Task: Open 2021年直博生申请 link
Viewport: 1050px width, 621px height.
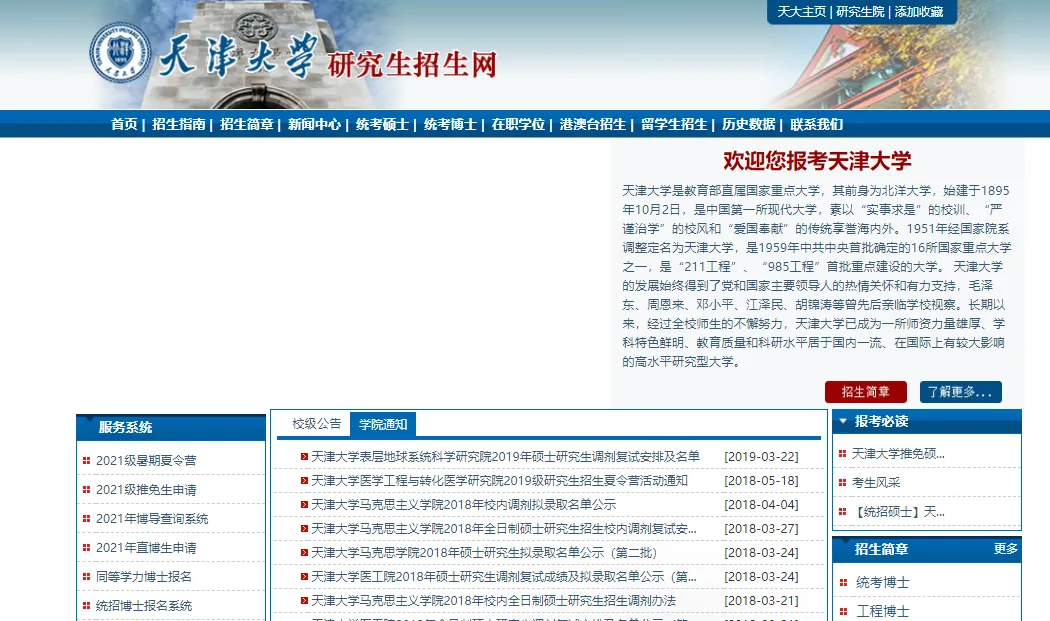Action: pos(146,548)
